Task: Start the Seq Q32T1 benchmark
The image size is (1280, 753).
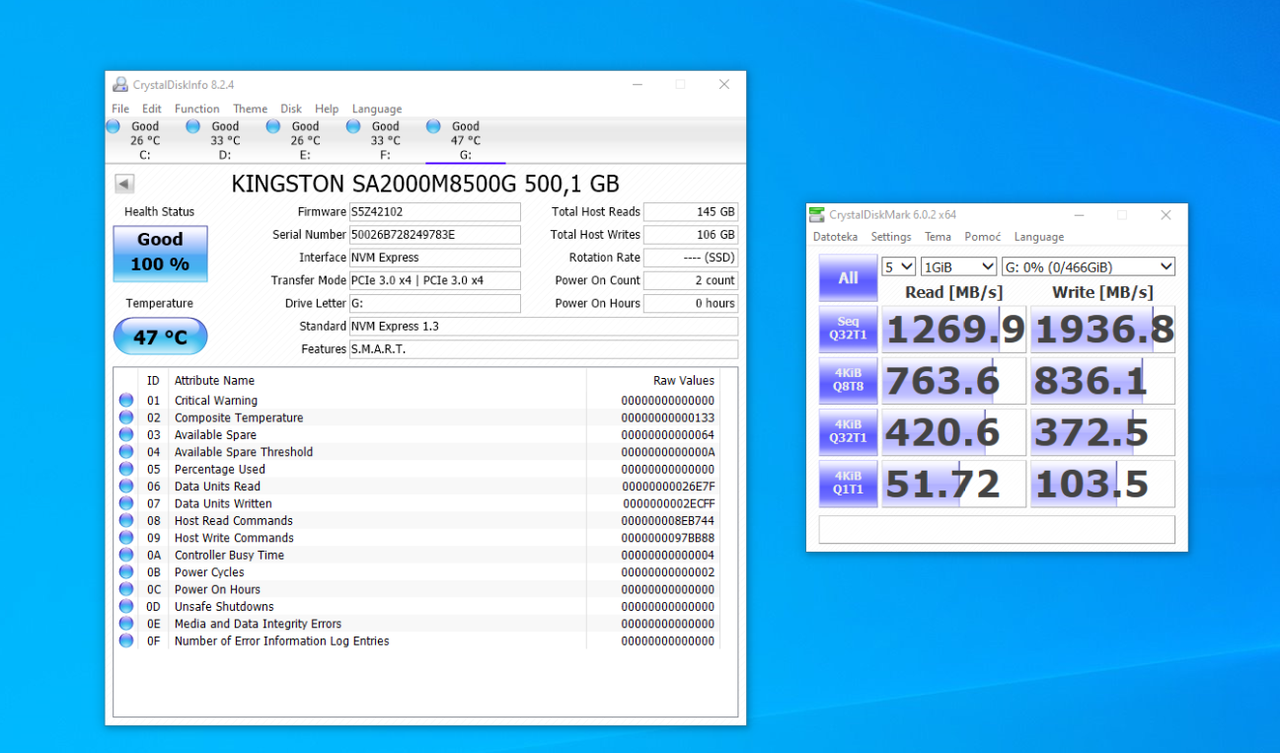Action: [848, 329]
